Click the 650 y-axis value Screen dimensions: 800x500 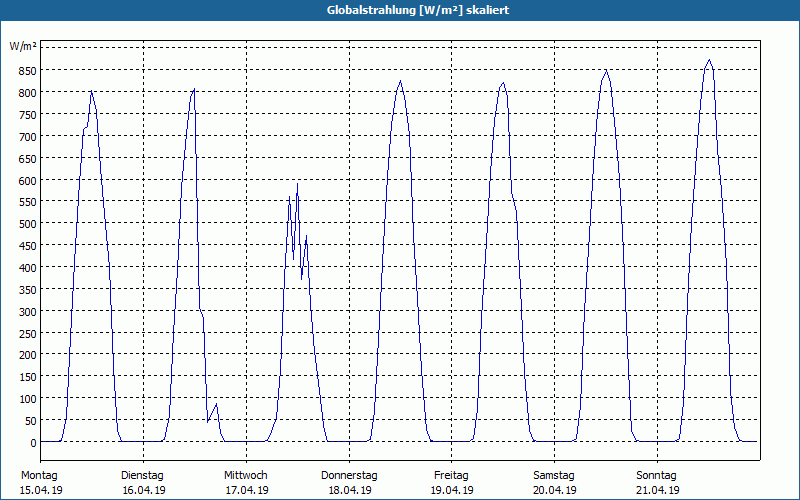pyautogui.click(x=27, y=159)
